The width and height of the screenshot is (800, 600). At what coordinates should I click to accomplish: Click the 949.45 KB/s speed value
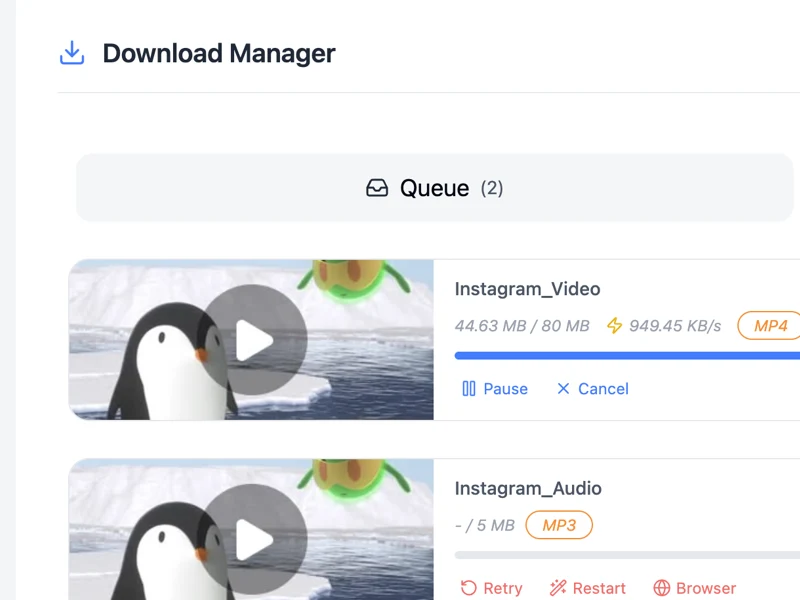click(x=675, y=326)
